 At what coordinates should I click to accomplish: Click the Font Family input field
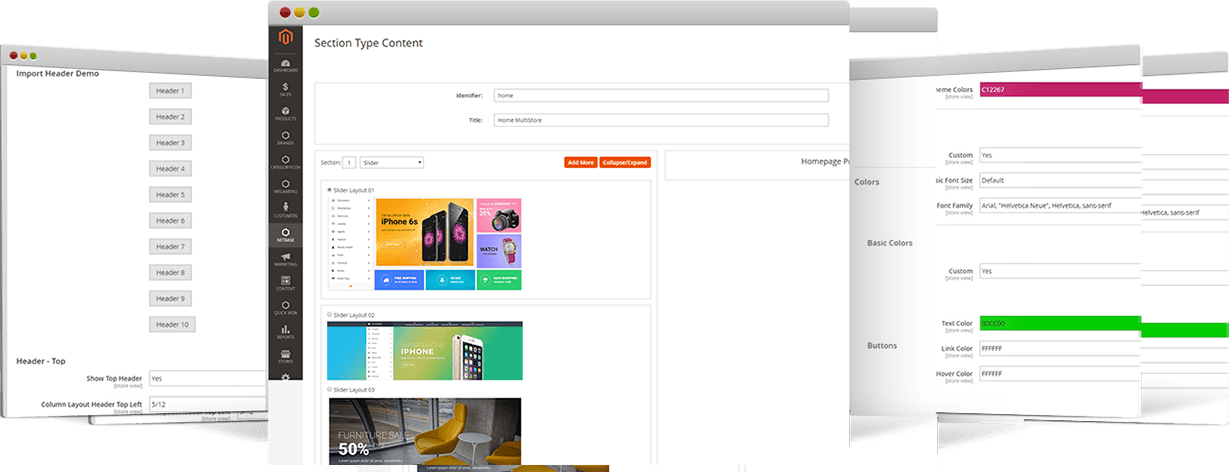(x=1060, y=205)
